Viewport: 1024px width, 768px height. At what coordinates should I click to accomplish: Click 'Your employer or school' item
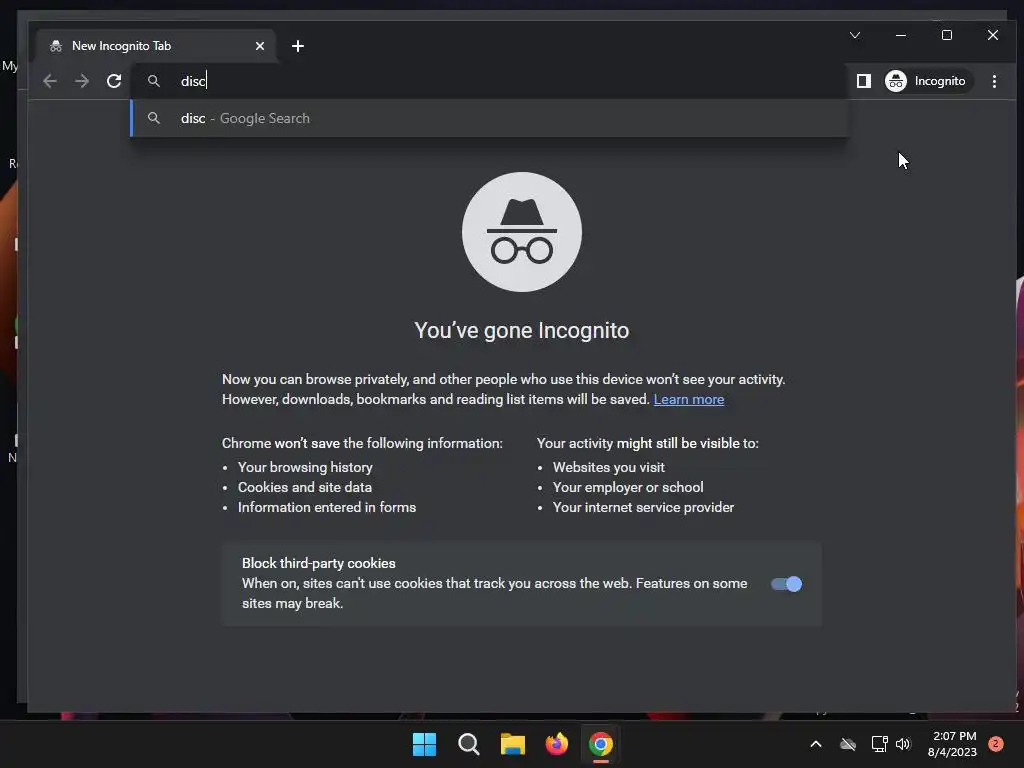click(628, 487)
